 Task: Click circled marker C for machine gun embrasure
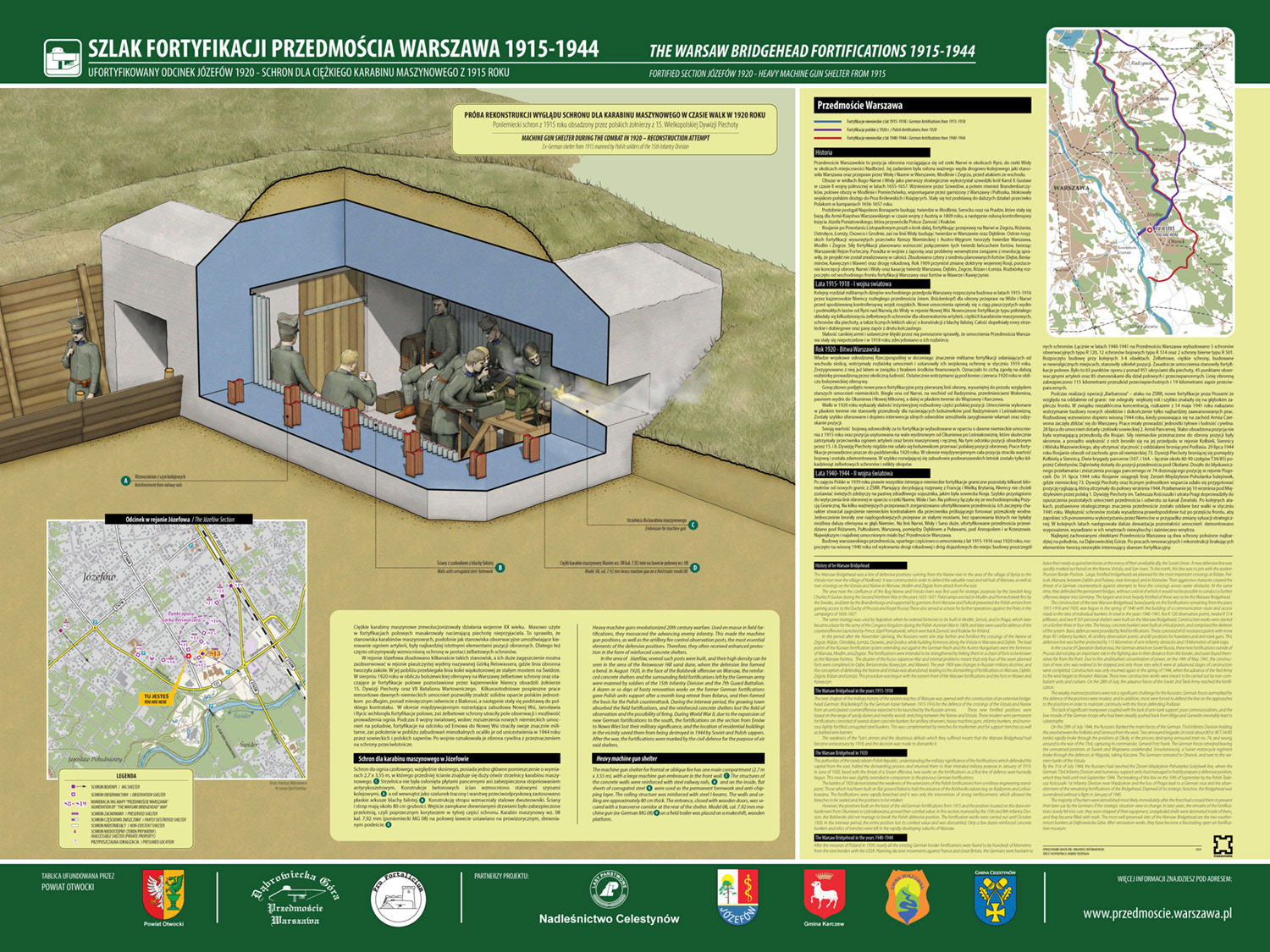coord(693,526)
